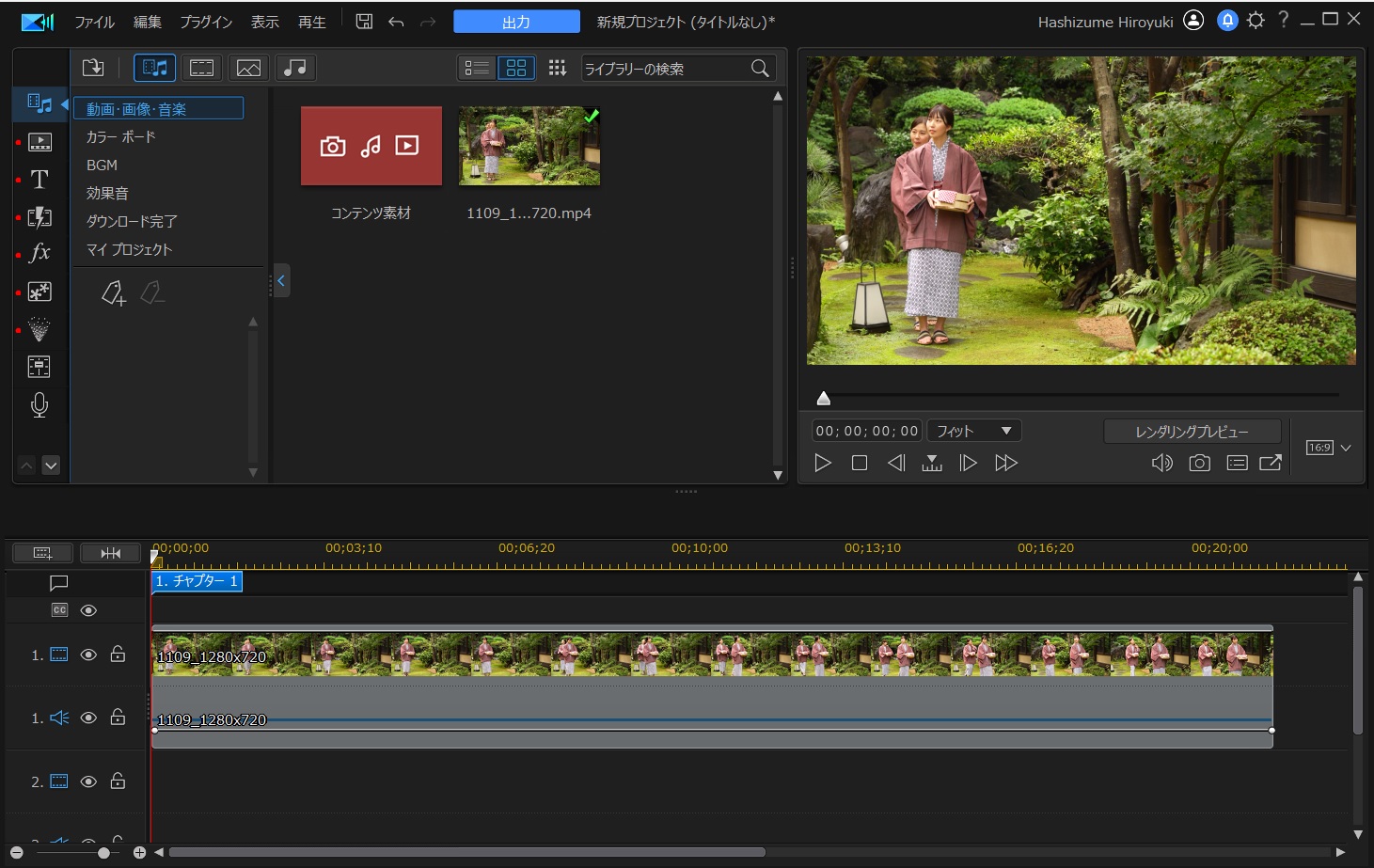
Task: Select the 1109_1...720.mp4 thumbnail in library
Action: (529, 147)
